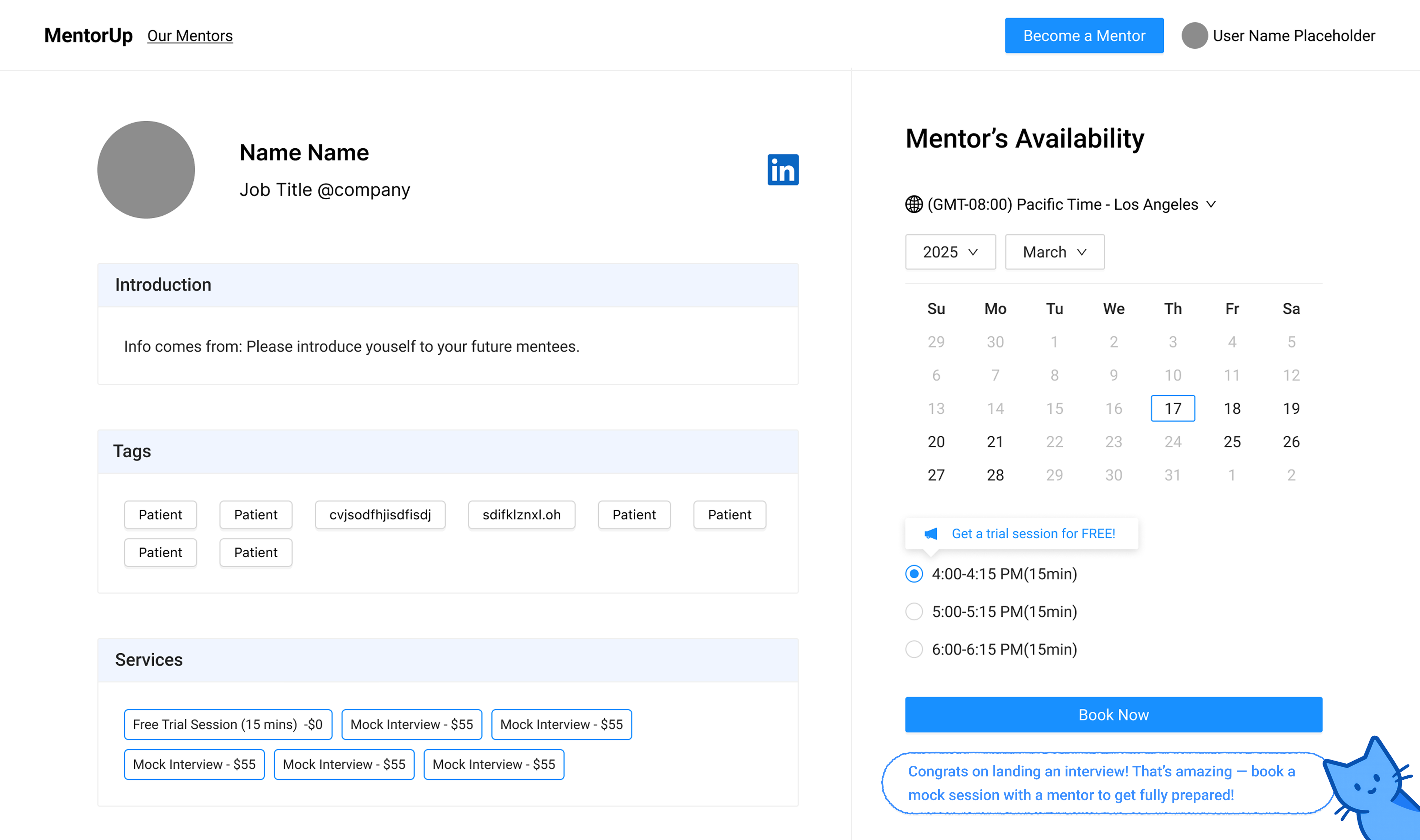Image resolution: width=1420 pixels, height=840 pixels.
Task: Click the globe timezone icon
Action: pos(913,204)
